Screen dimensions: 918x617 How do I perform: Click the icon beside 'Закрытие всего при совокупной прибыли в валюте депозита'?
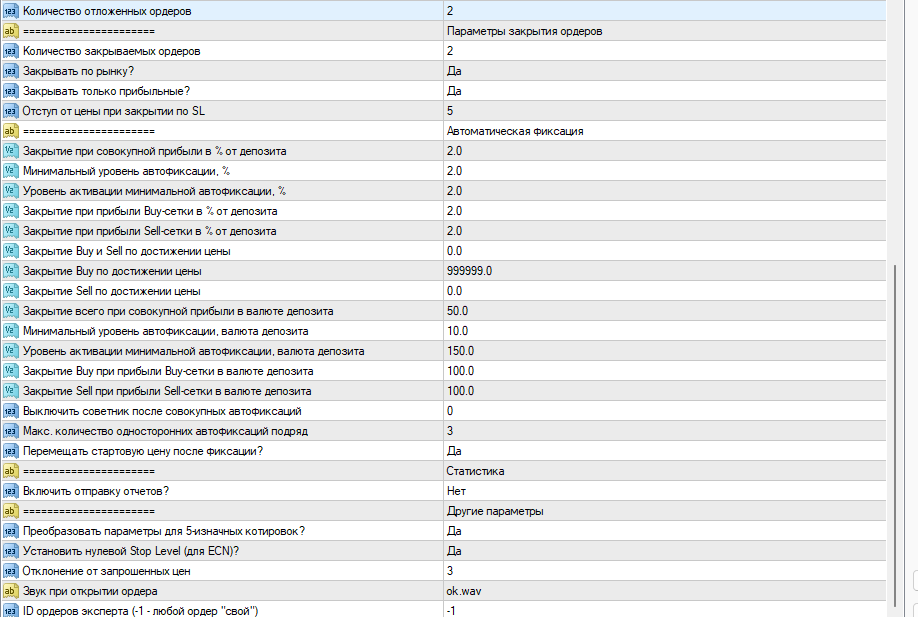point(11,311)
